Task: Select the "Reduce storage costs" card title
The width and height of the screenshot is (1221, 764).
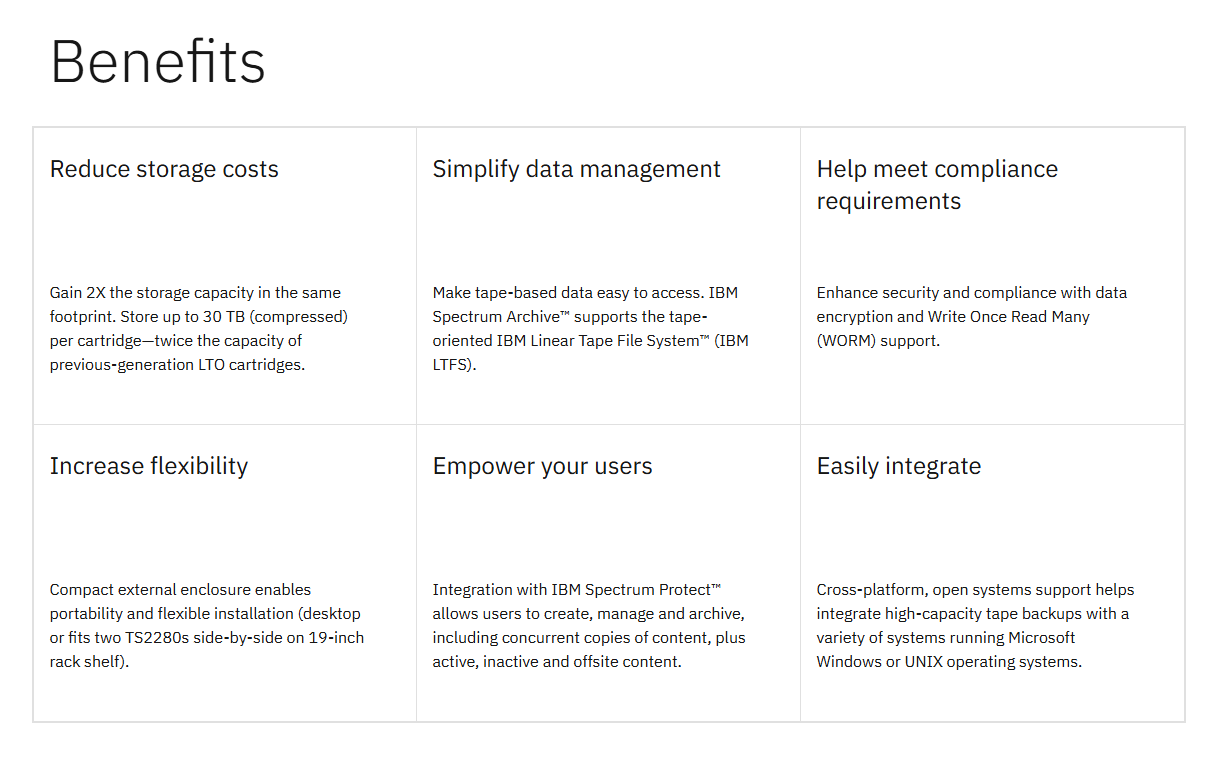Action: tap(164, 169)
